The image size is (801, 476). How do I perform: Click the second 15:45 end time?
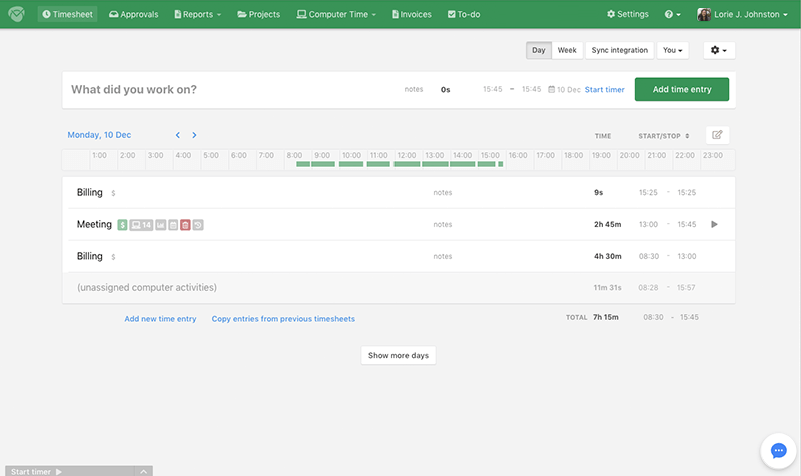pos(531,89)
